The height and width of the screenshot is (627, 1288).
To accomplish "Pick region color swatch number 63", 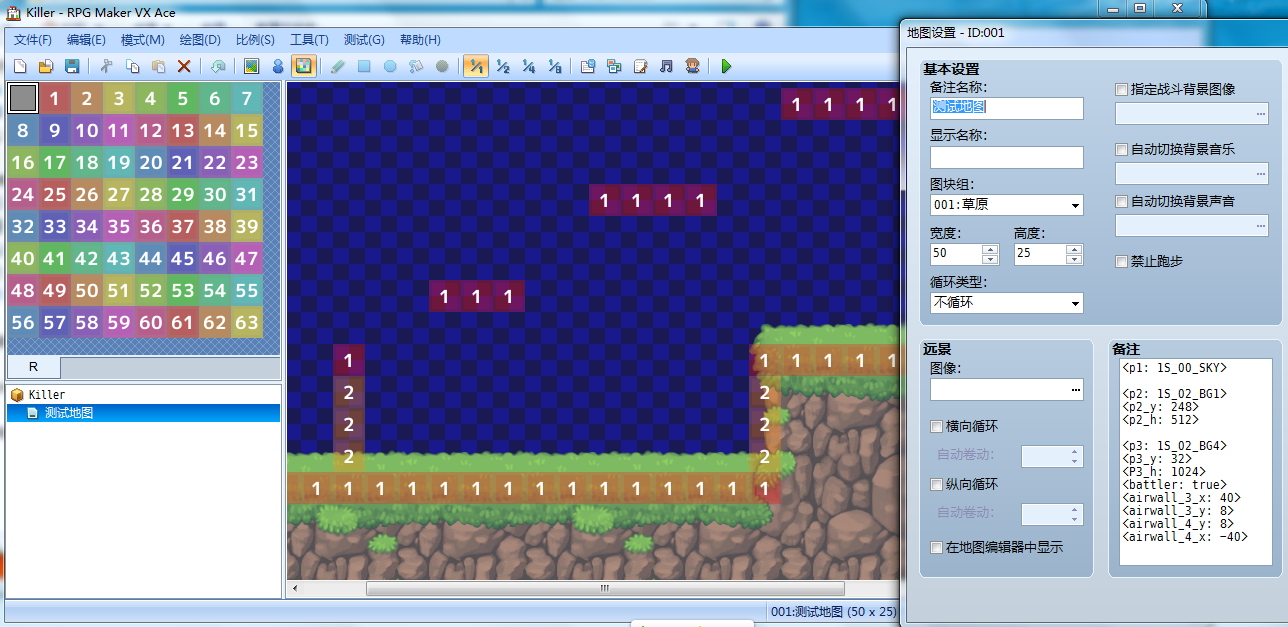I will pyautogui.click(x=247, y=323).
